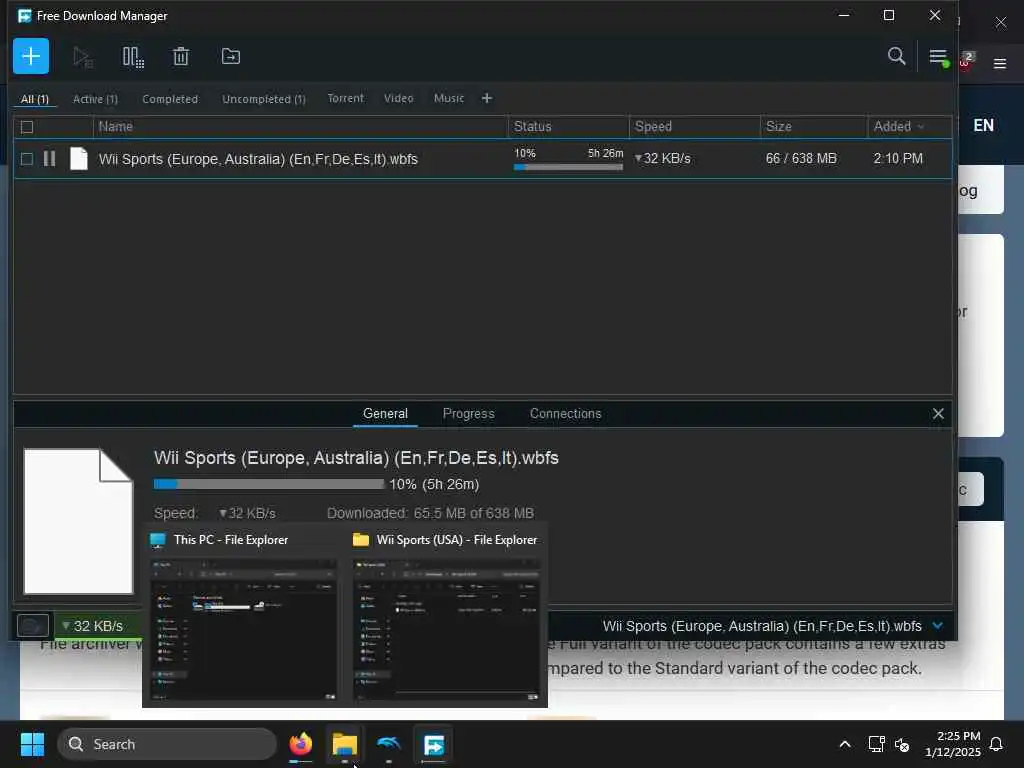1024x768 pixels.
Task: Pause the Wii Sports download row
Action: pyautogui.click(x=49, y=159)
